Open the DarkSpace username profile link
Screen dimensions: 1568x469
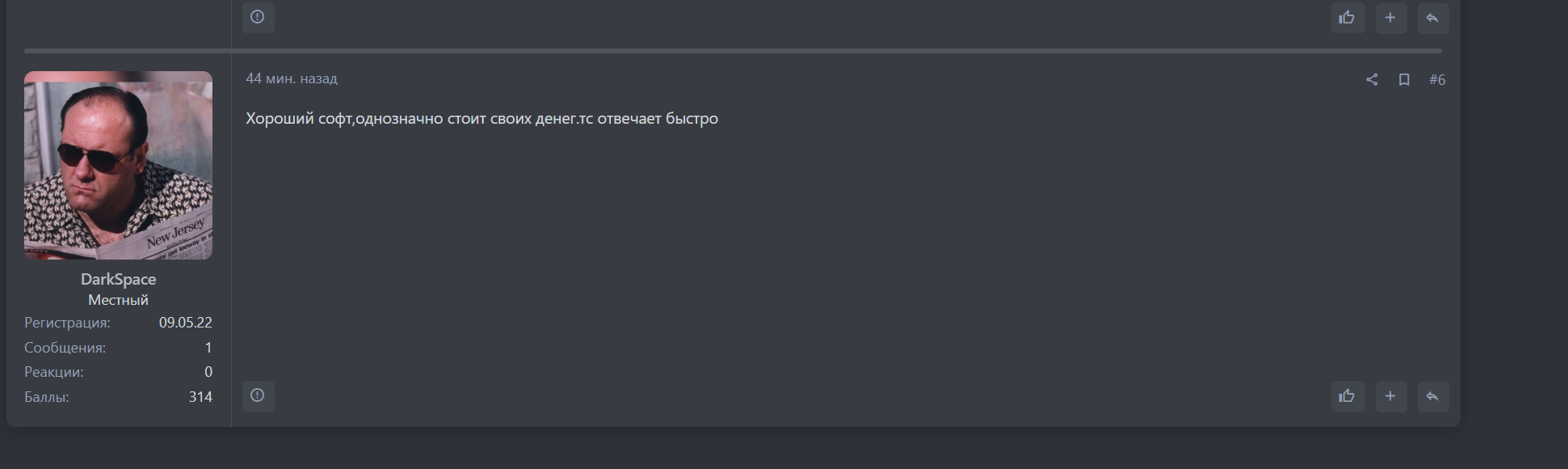[118, 279]
